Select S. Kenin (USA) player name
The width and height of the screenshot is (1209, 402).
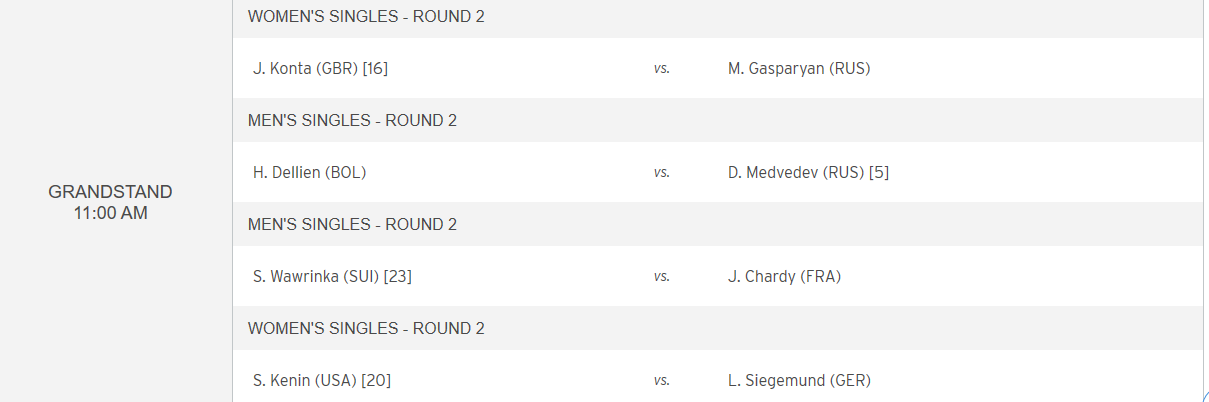point(305,381)
